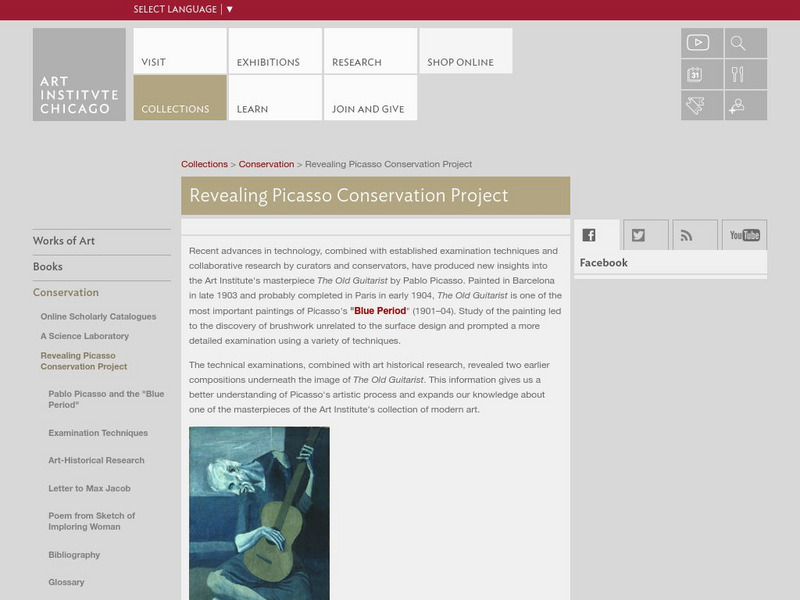Open the Research menu tile
Screen dimensions: 800x600
[370, 51]
